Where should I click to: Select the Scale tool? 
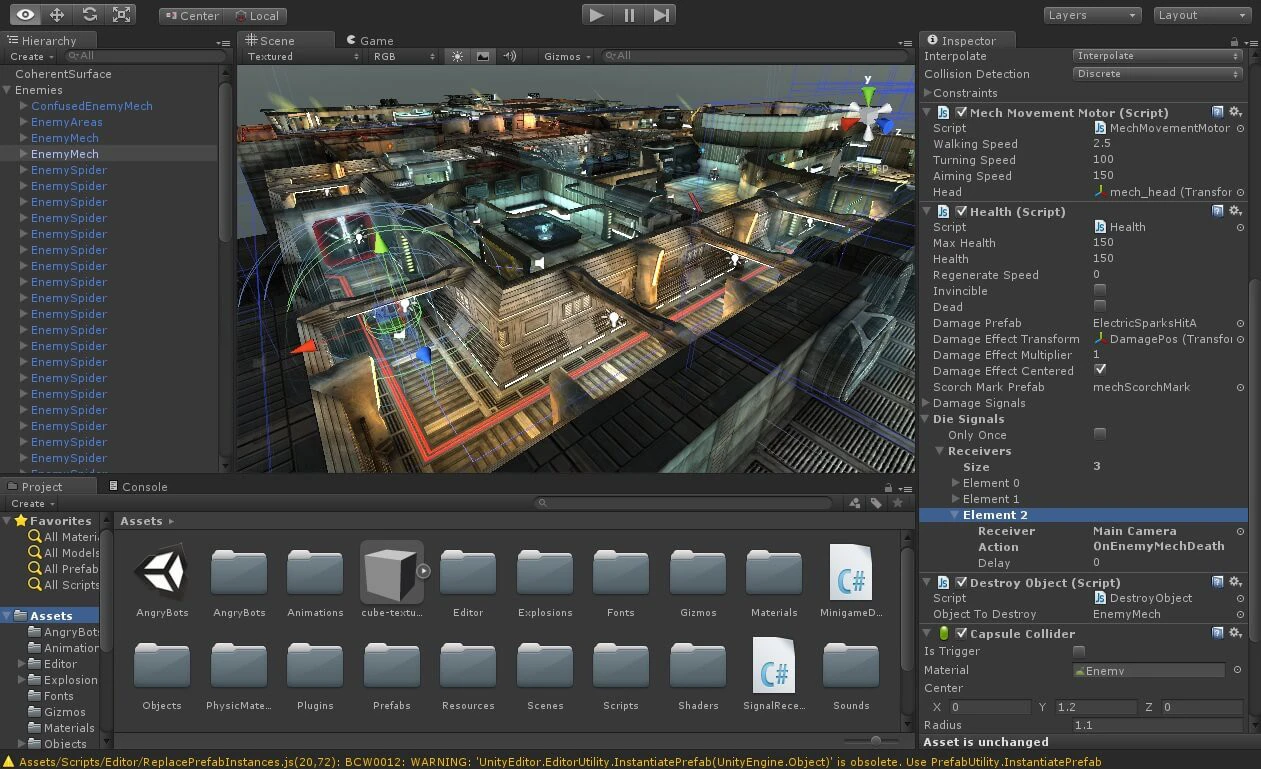point(122,14)
